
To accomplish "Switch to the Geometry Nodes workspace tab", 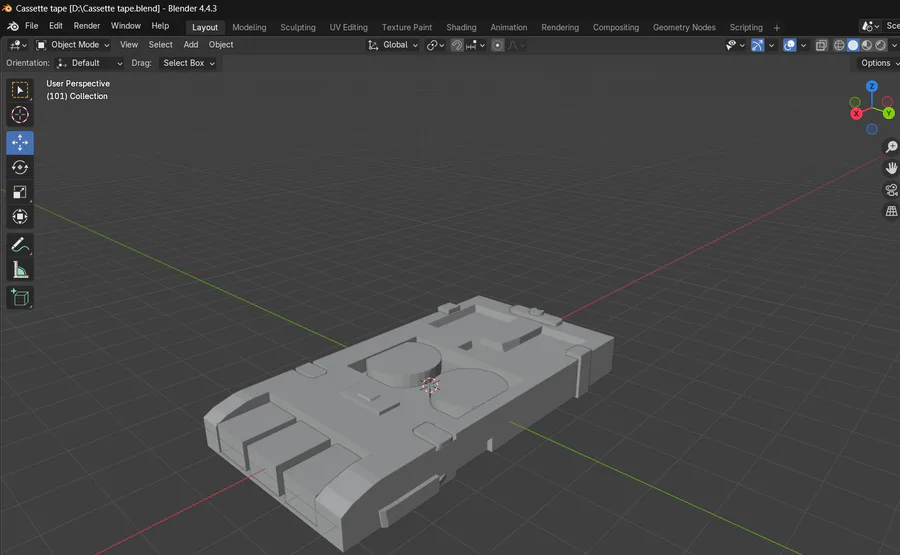I will [x=684, y=28].
